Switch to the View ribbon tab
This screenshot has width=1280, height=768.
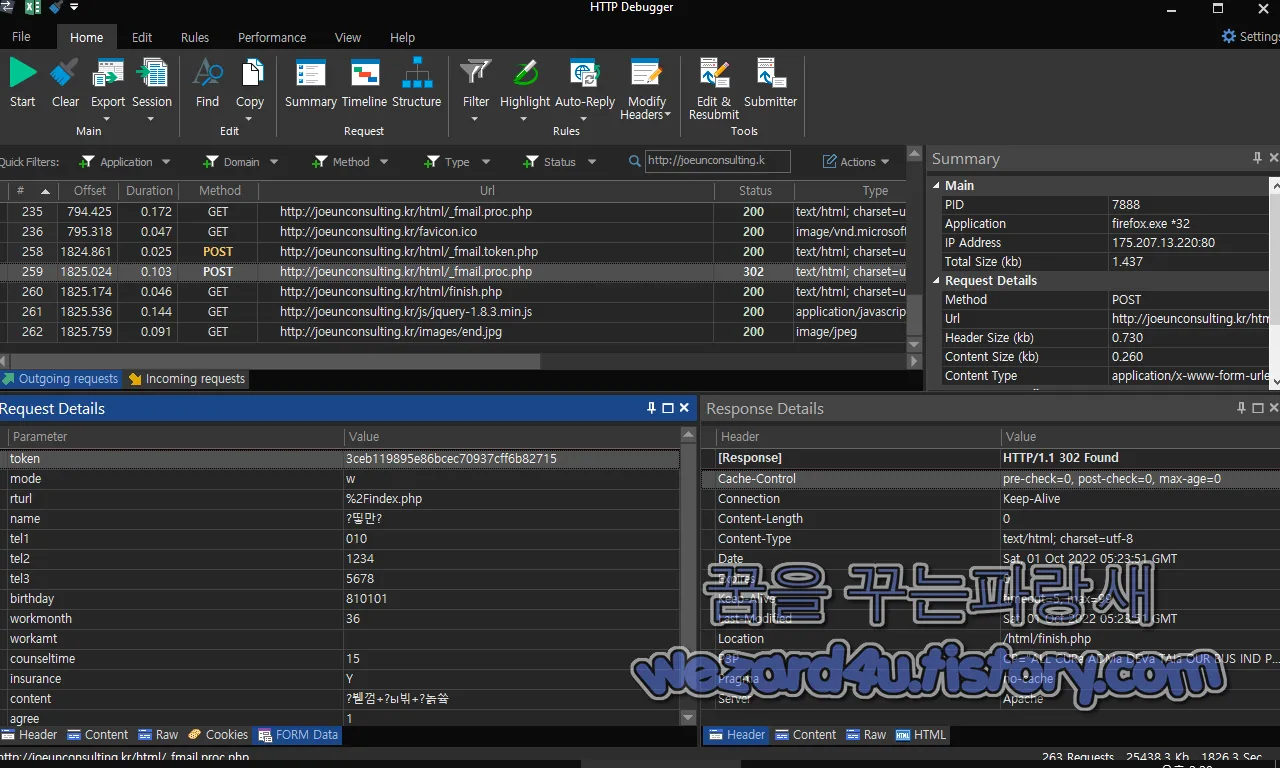click(x=348, y=38)
